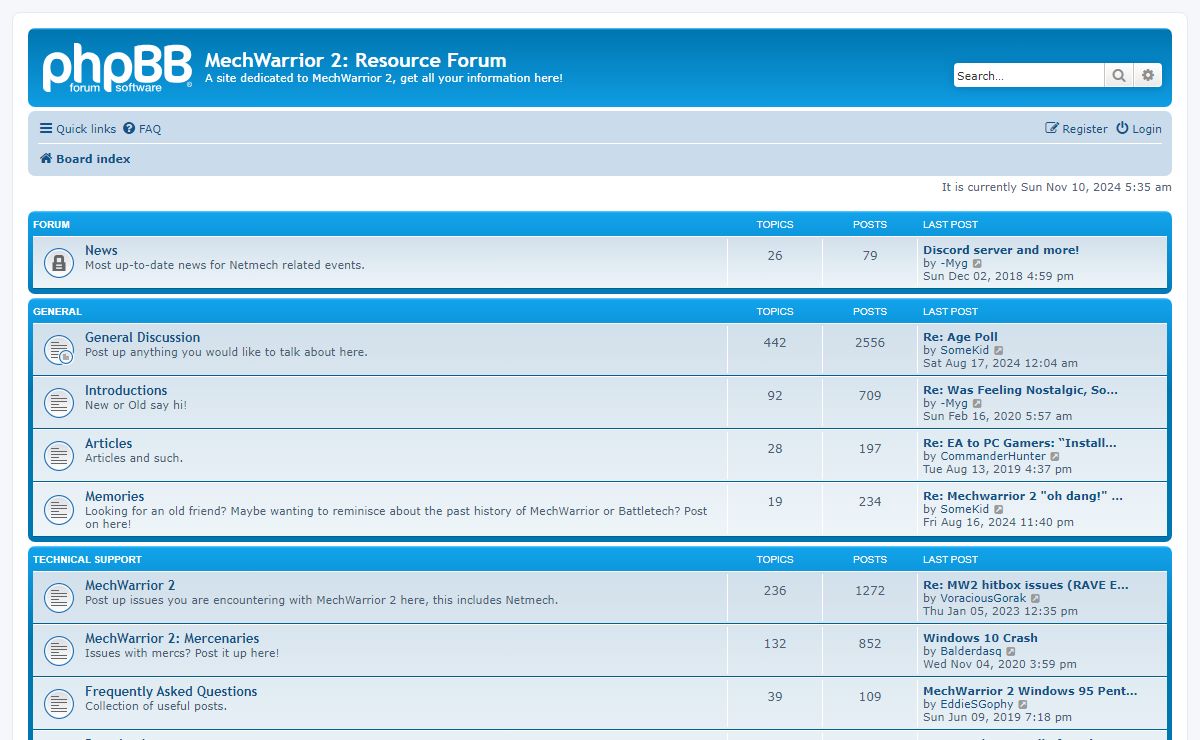Open VoraciousGorak's user profile
The image size is (1200, 740).
pyautogui.click(x=983, y=598)
